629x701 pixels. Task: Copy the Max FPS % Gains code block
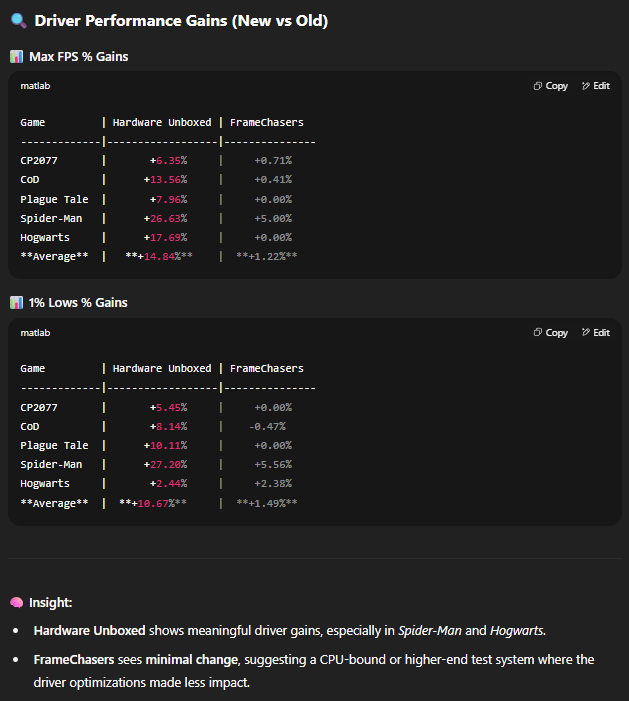click(551, 86)
